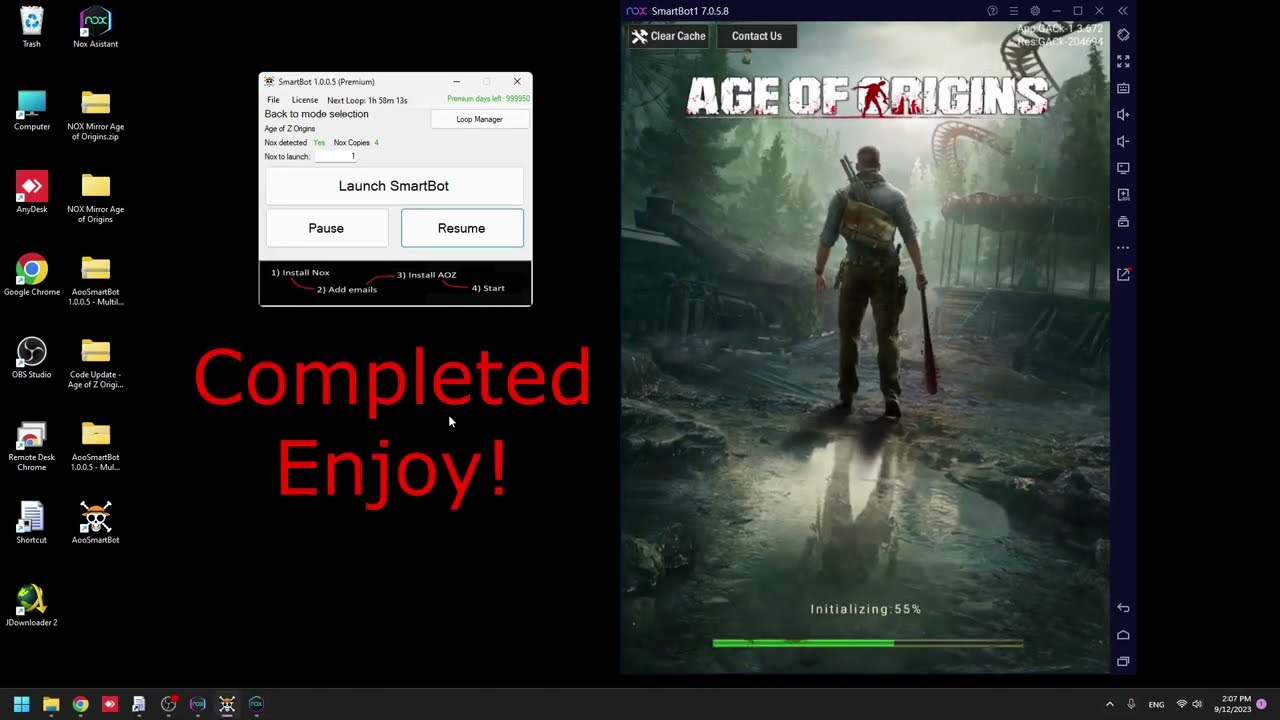Select the Shortcut desktop file icon
This screenshot has width=1280, height=720.
point(32,523)
